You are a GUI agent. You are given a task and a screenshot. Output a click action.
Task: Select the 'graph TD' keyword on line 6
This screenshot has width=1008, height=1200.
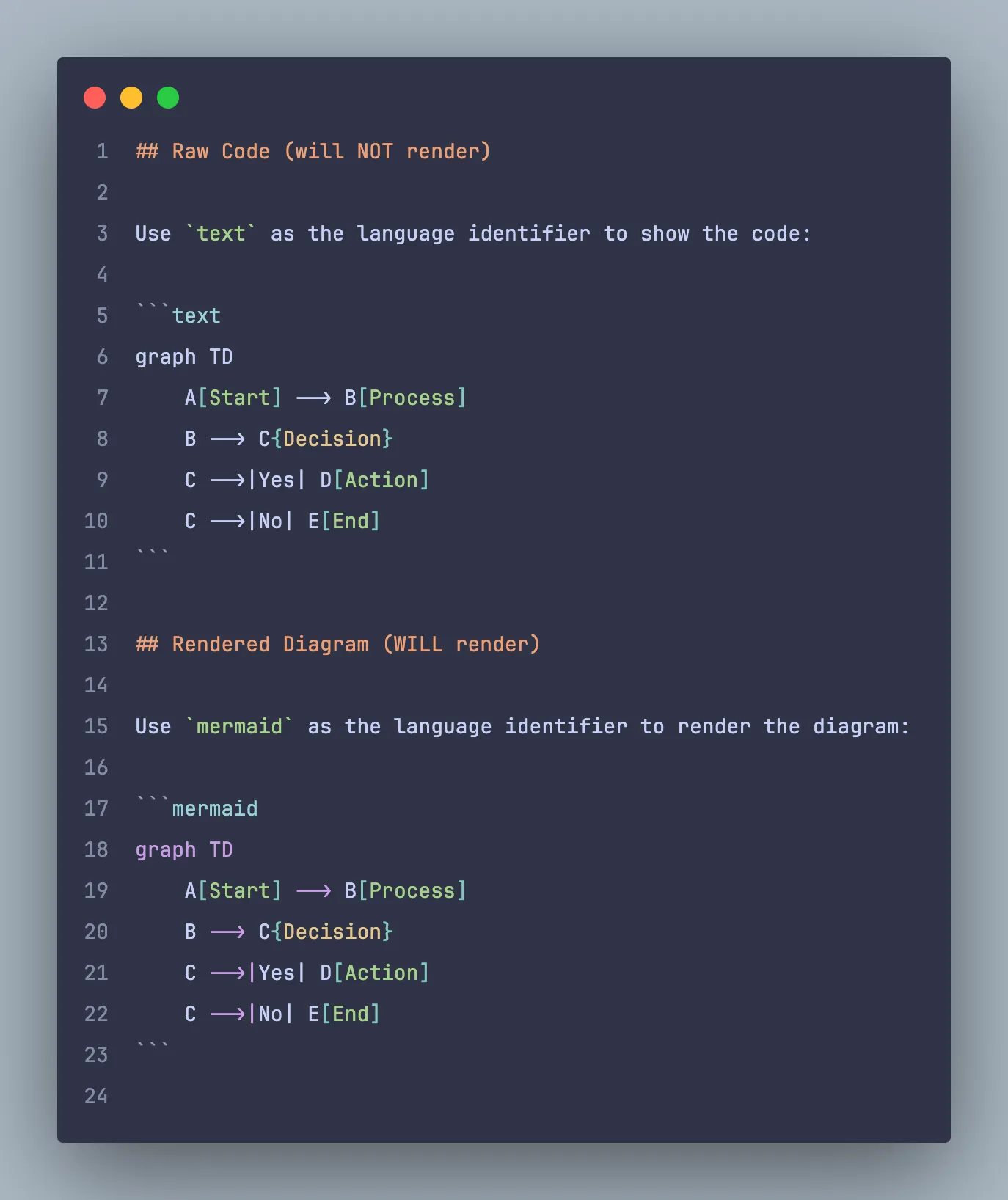point(183,356)
